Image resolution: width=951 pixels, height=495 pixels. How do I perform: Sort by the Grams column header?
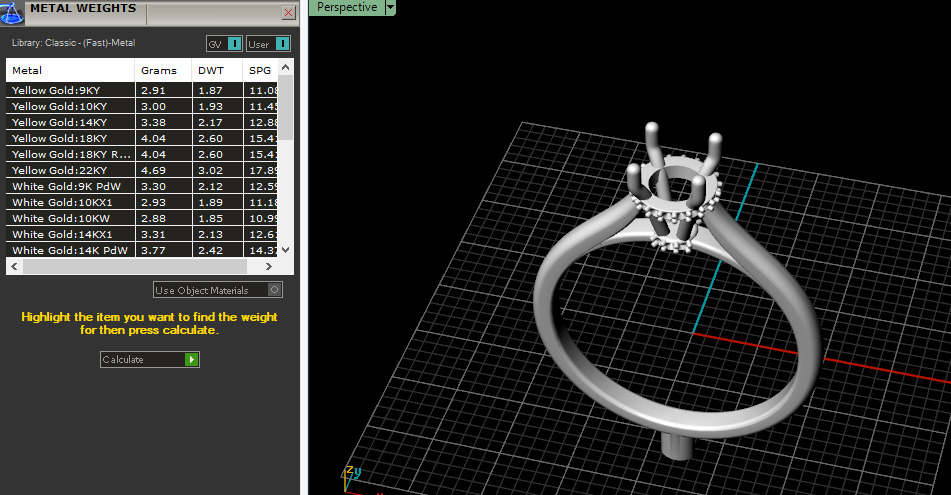[163, 70]
